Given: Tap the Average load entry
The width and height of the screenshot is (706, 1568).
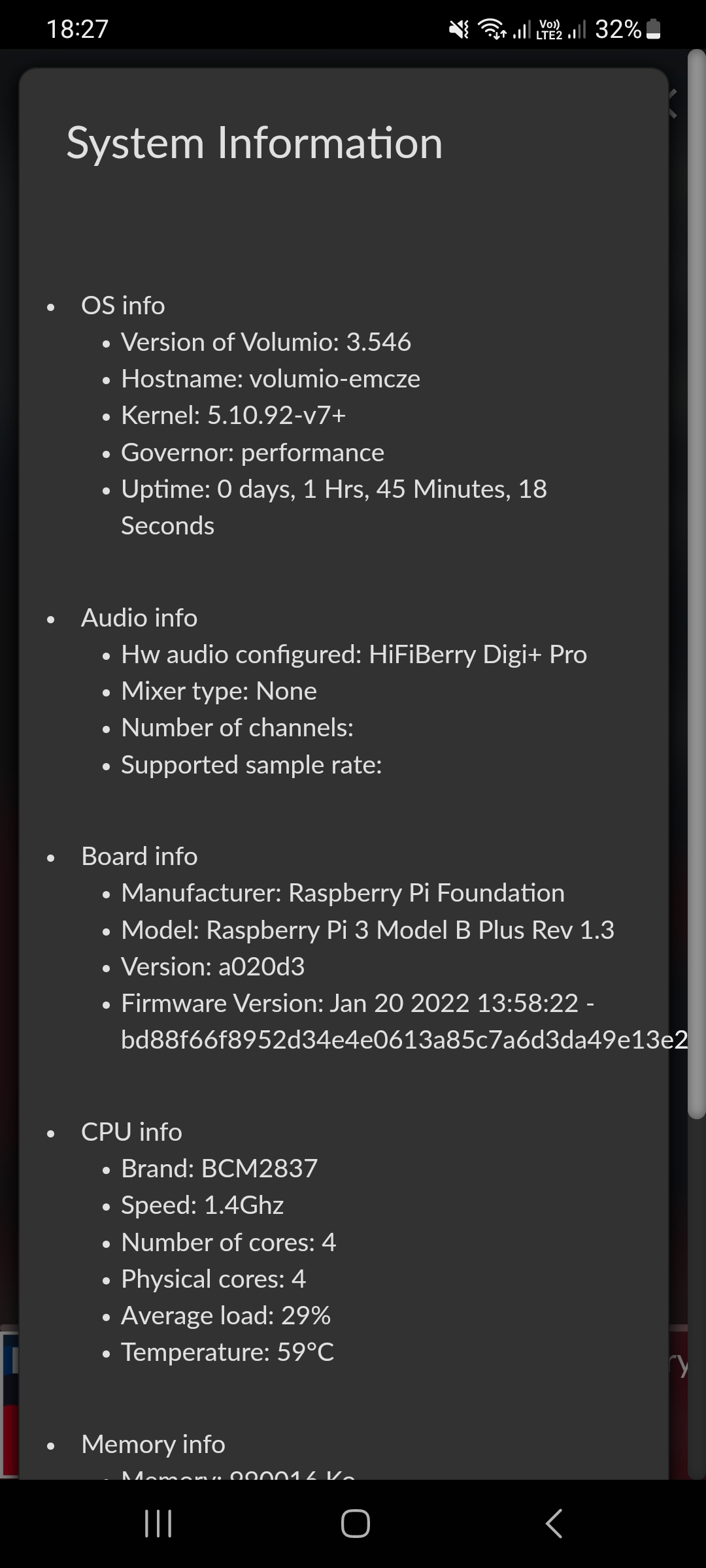Looking at the screenshot, I should [x=226, y=1315].
